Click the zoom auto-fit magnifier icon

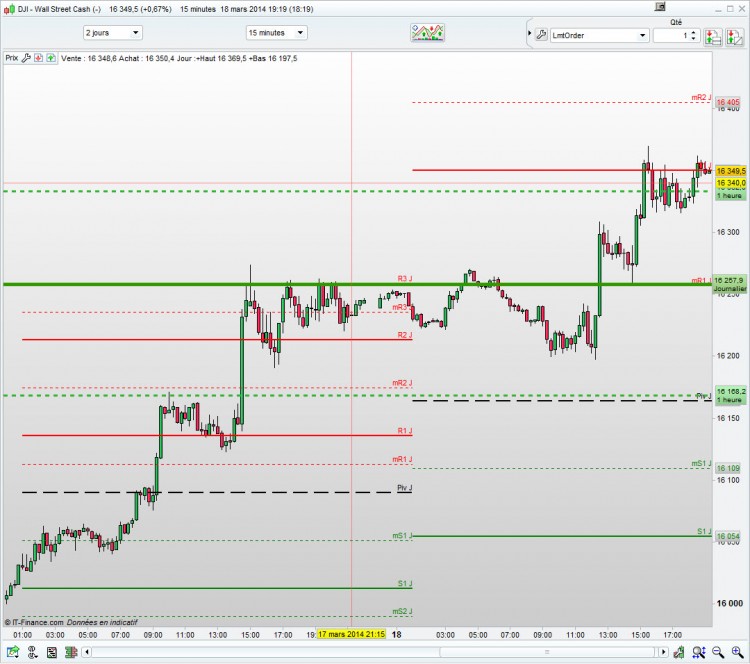click(x=699, y=652)
